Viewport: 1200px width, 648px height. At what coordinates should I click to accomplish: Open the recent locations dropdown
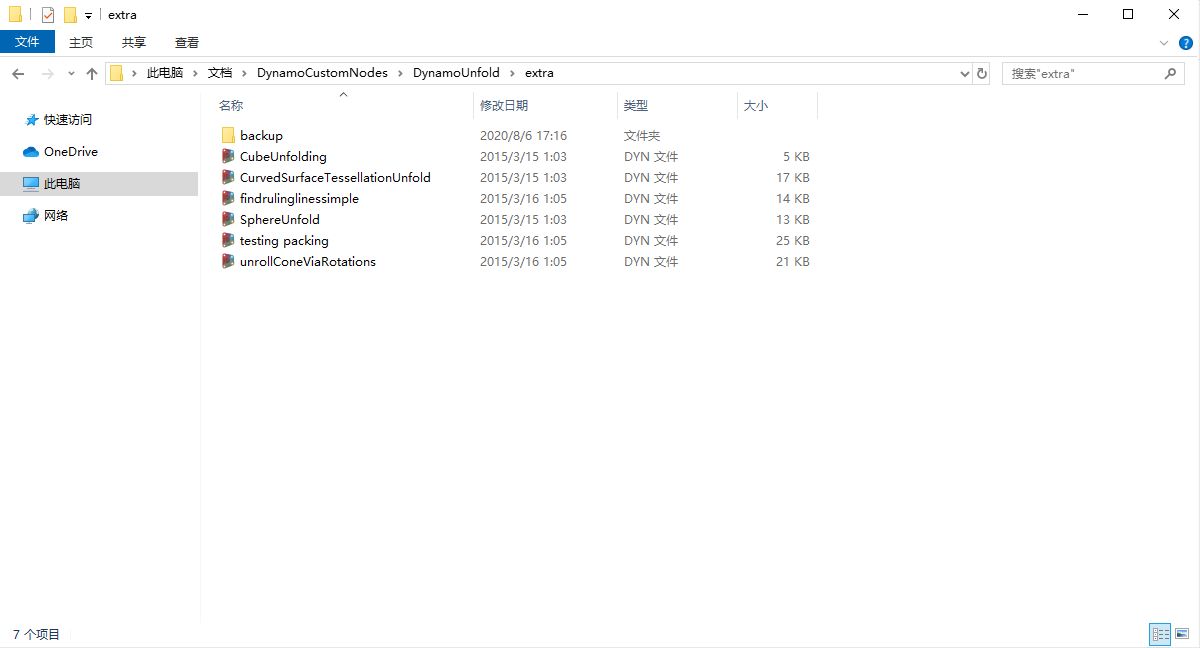[71, 74]
